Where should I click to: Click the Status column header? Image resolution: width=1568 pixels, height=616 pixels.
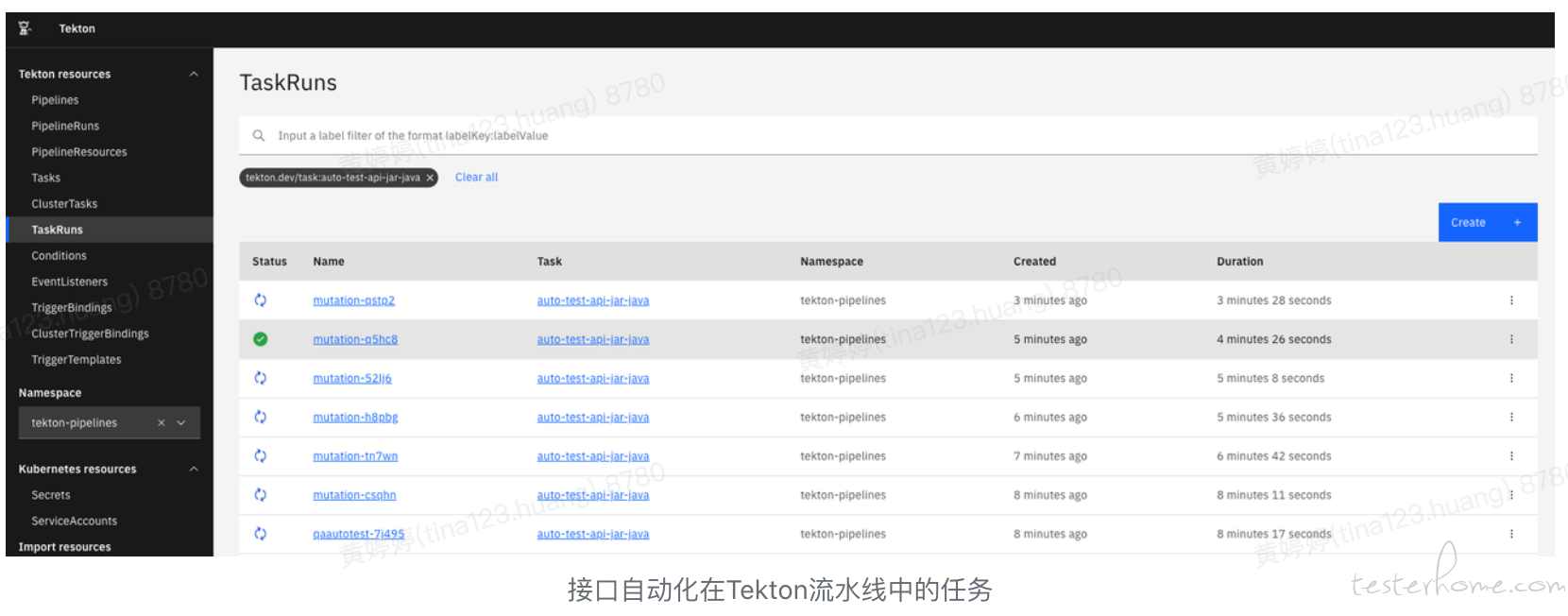click(269, 262)
